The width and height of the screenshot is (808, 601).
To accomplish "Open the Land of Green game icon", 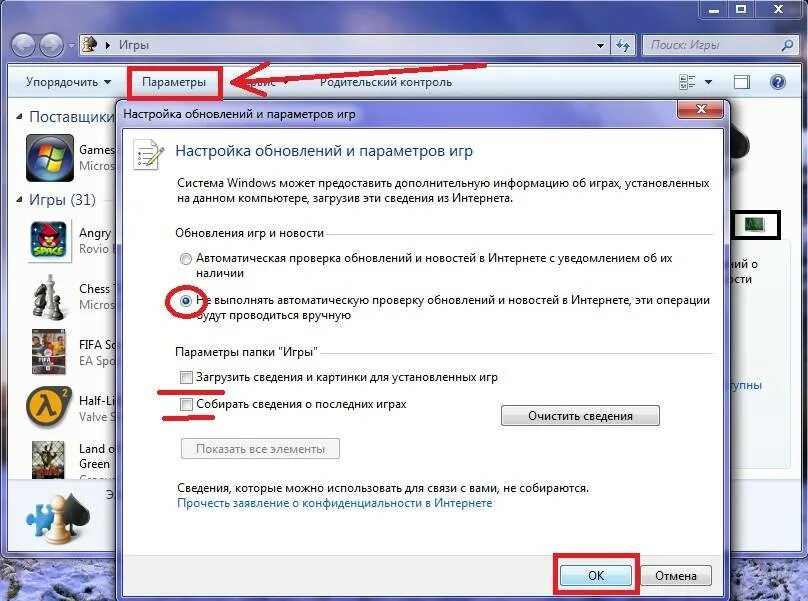I will click(x=48, y=460).
